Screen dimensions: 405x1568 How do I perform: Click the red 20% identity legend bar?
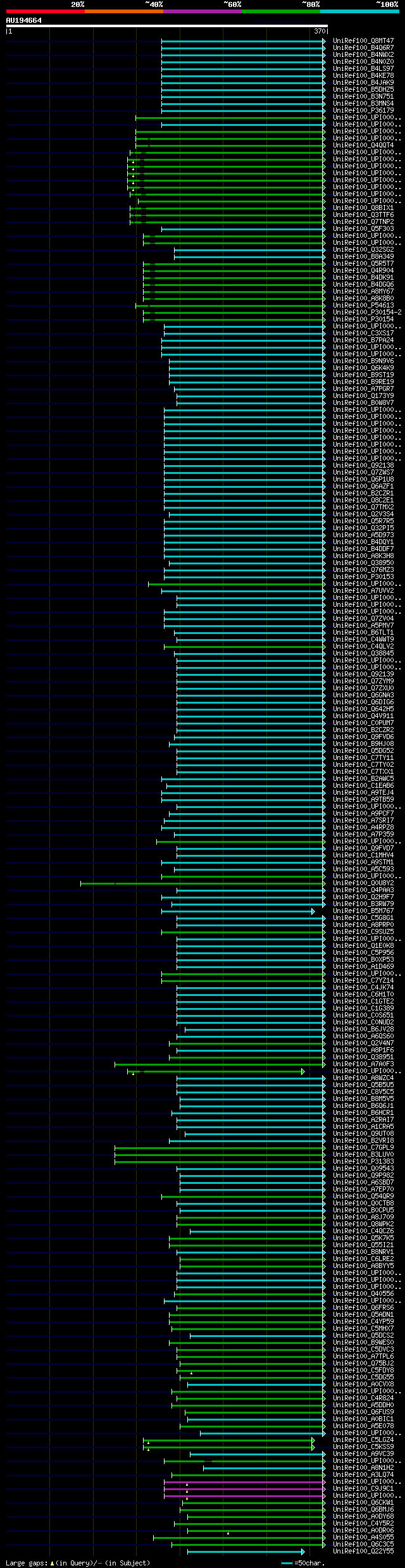[45, 11]
